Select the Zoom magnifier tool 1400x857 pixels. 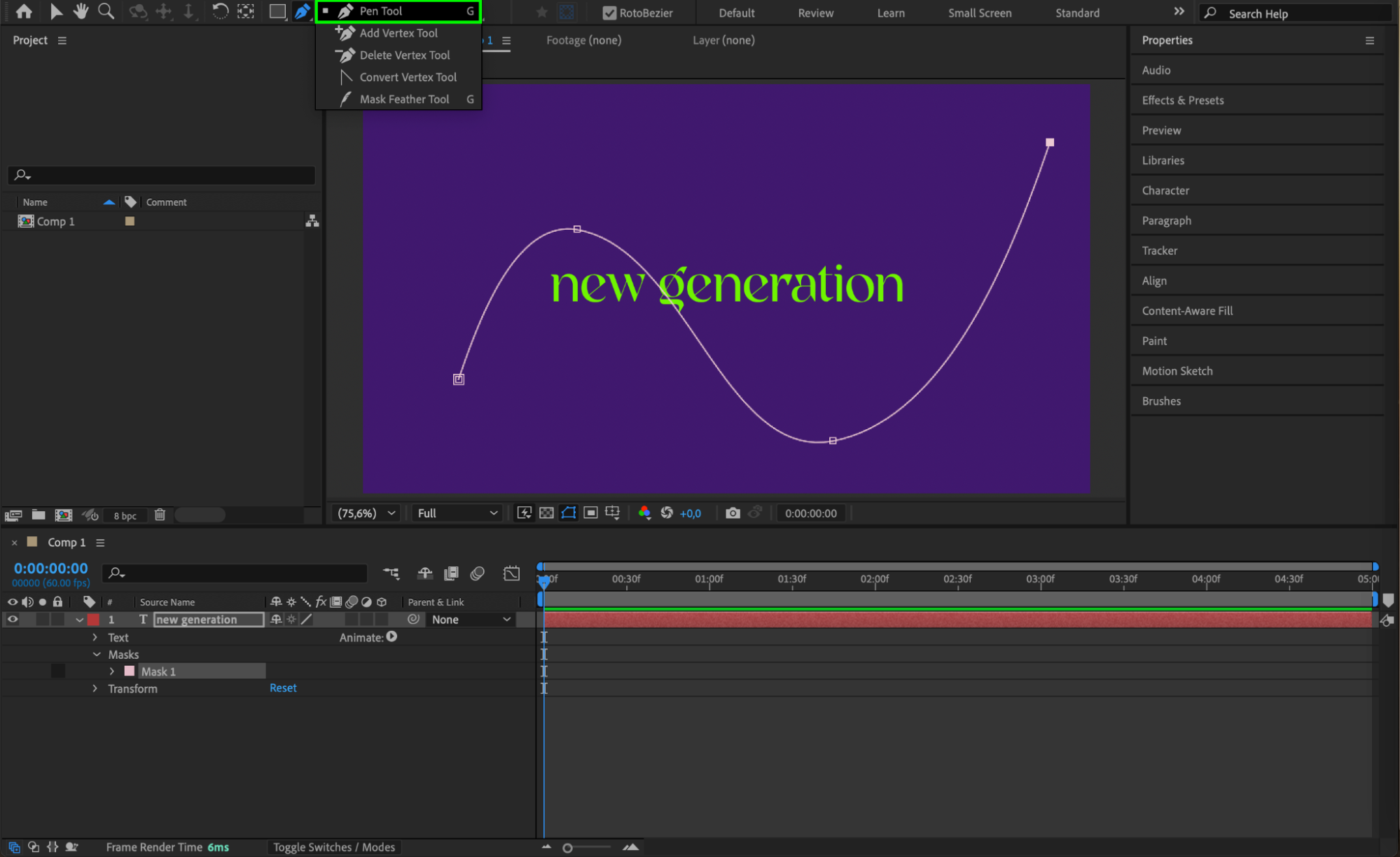click(x=106, y=11)
